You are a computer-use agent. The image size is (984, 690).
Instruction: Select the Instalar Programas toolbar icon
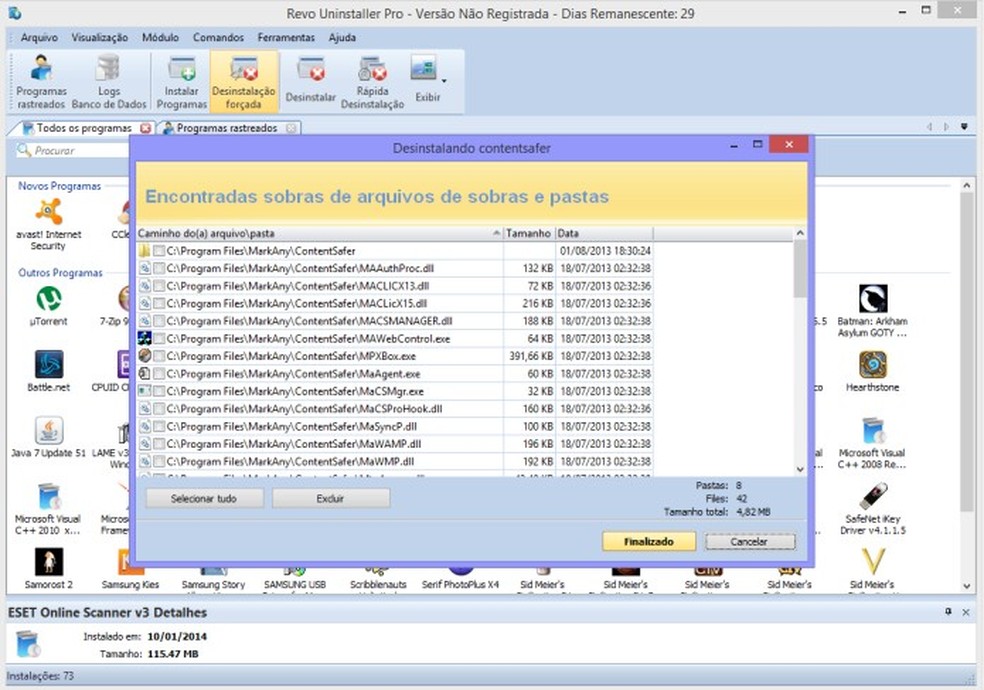click(181, 80)
